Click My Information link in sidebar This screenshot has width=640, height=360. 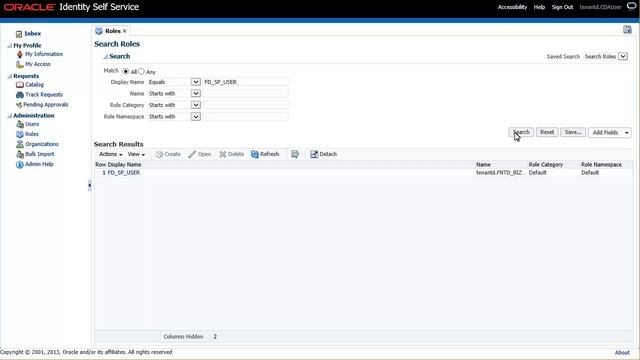44,54
